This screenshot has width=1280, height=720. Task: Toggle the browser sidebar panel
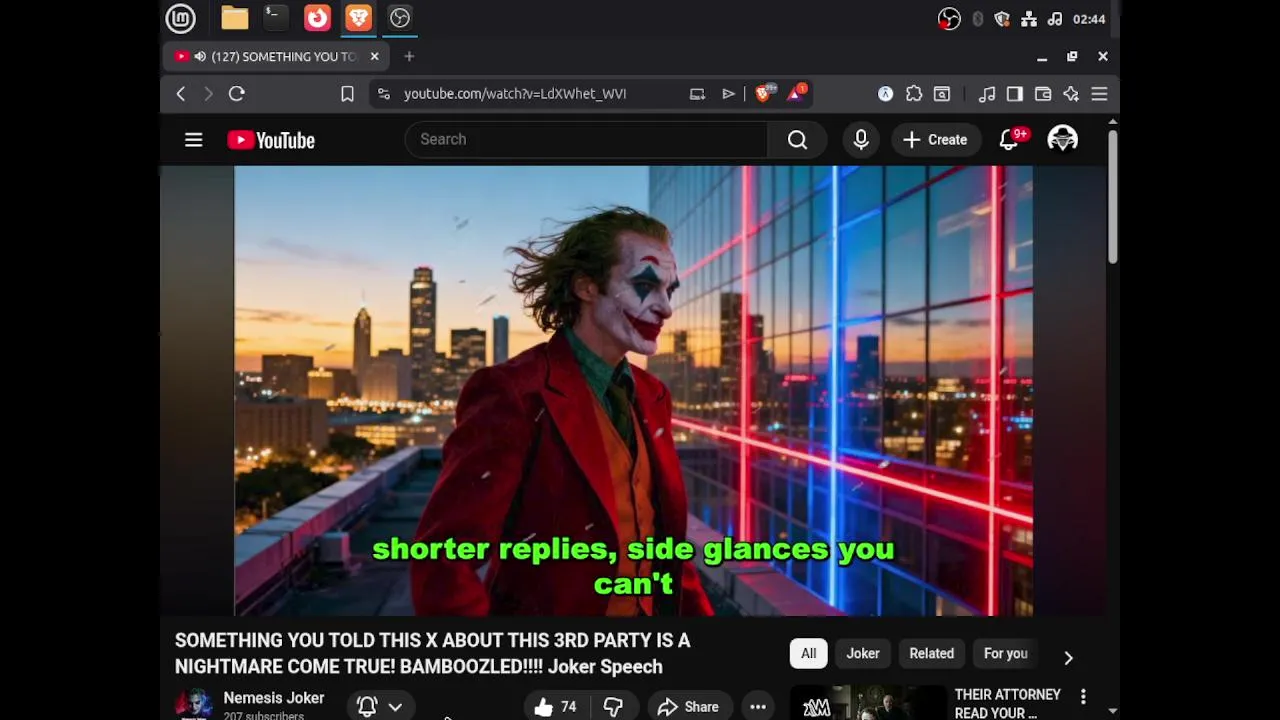pos(1015,94)
